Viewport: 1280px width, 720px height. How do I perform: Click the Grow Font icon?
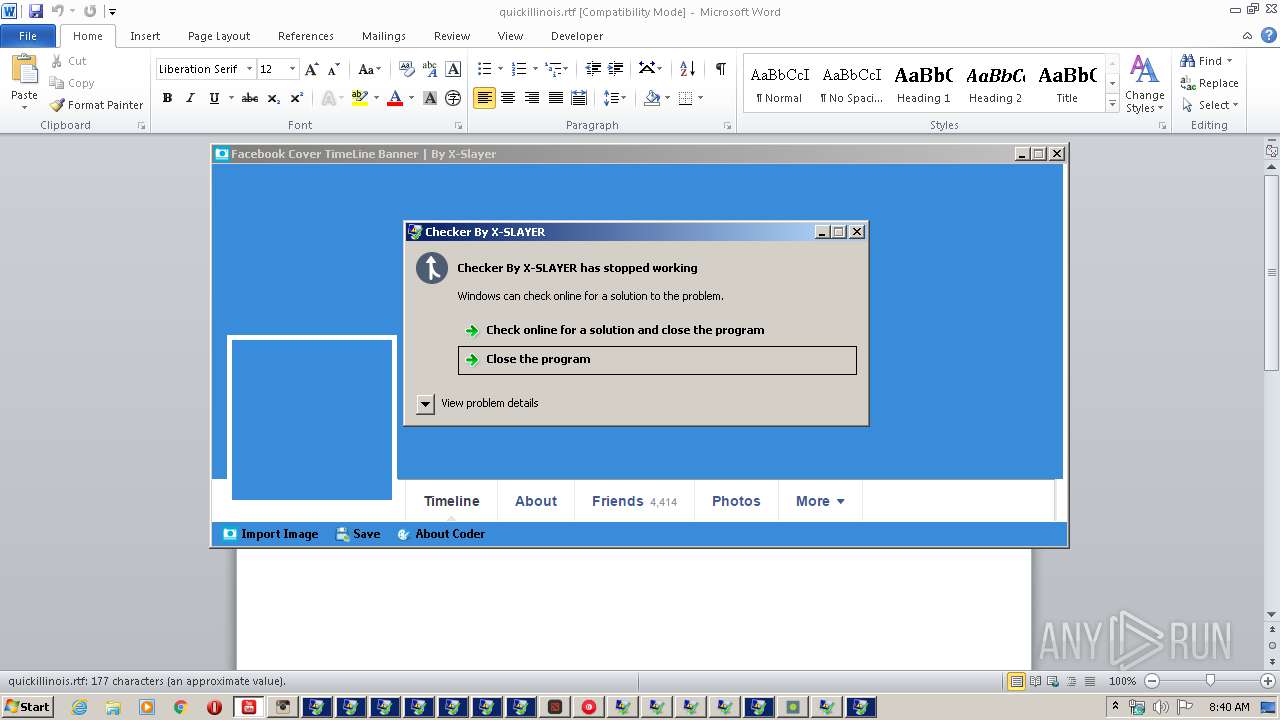point(312,69)
